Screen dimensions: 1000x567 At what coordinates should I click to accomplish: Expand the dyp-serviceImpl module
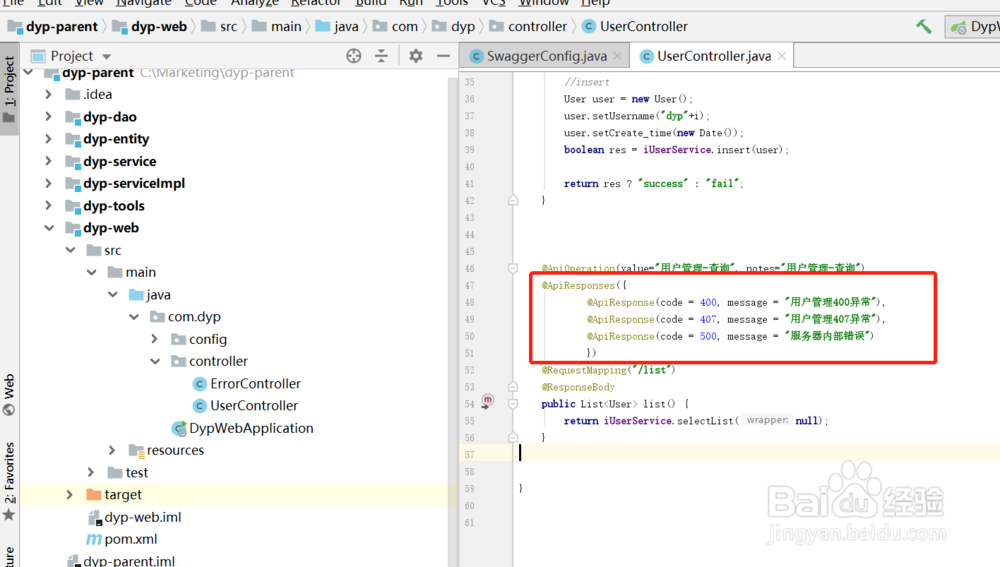click(x=48, y=184)
